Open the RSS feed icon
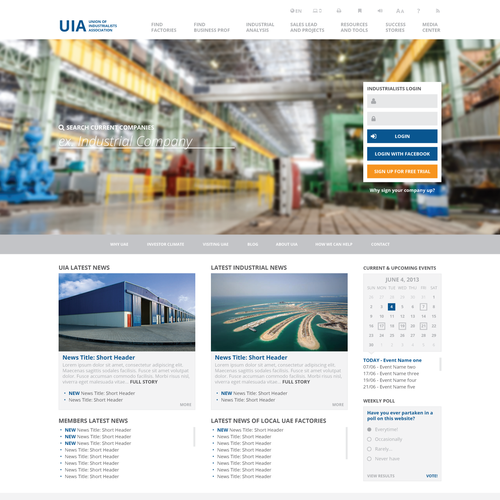 pyautogui.click(x=438, y=11)
